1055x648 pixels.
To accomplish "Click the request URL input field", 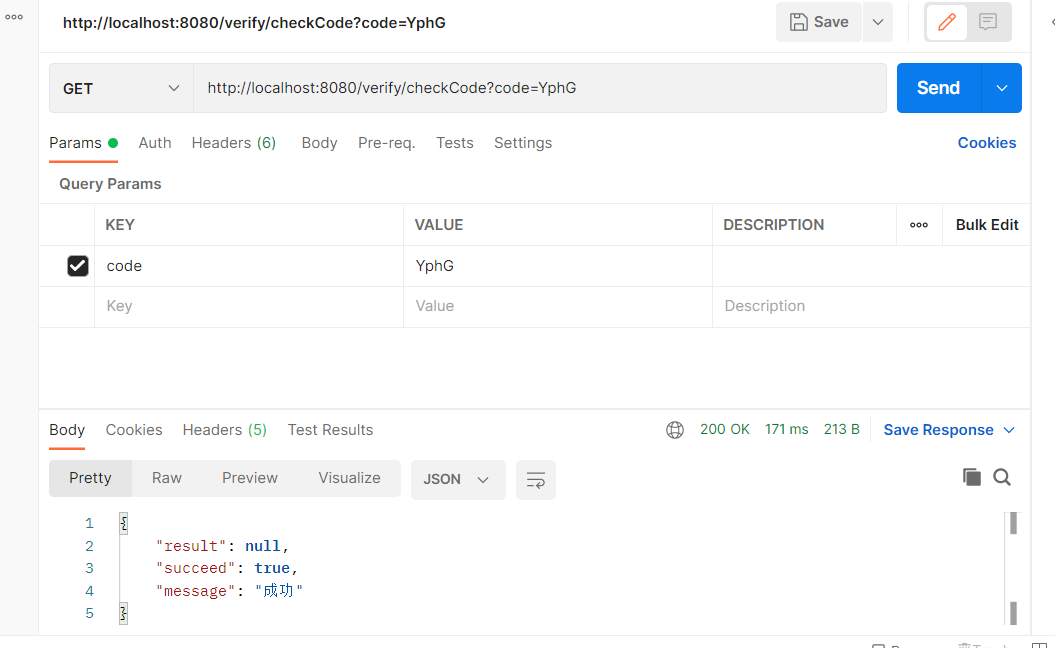I will coord(540,88).
